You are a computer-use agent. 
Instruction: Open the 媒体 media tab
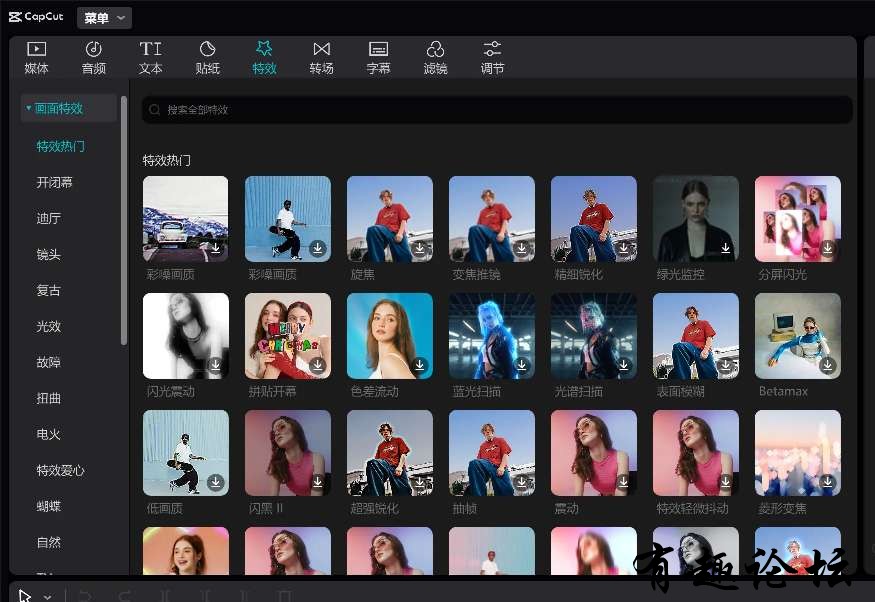pos(36,58)
